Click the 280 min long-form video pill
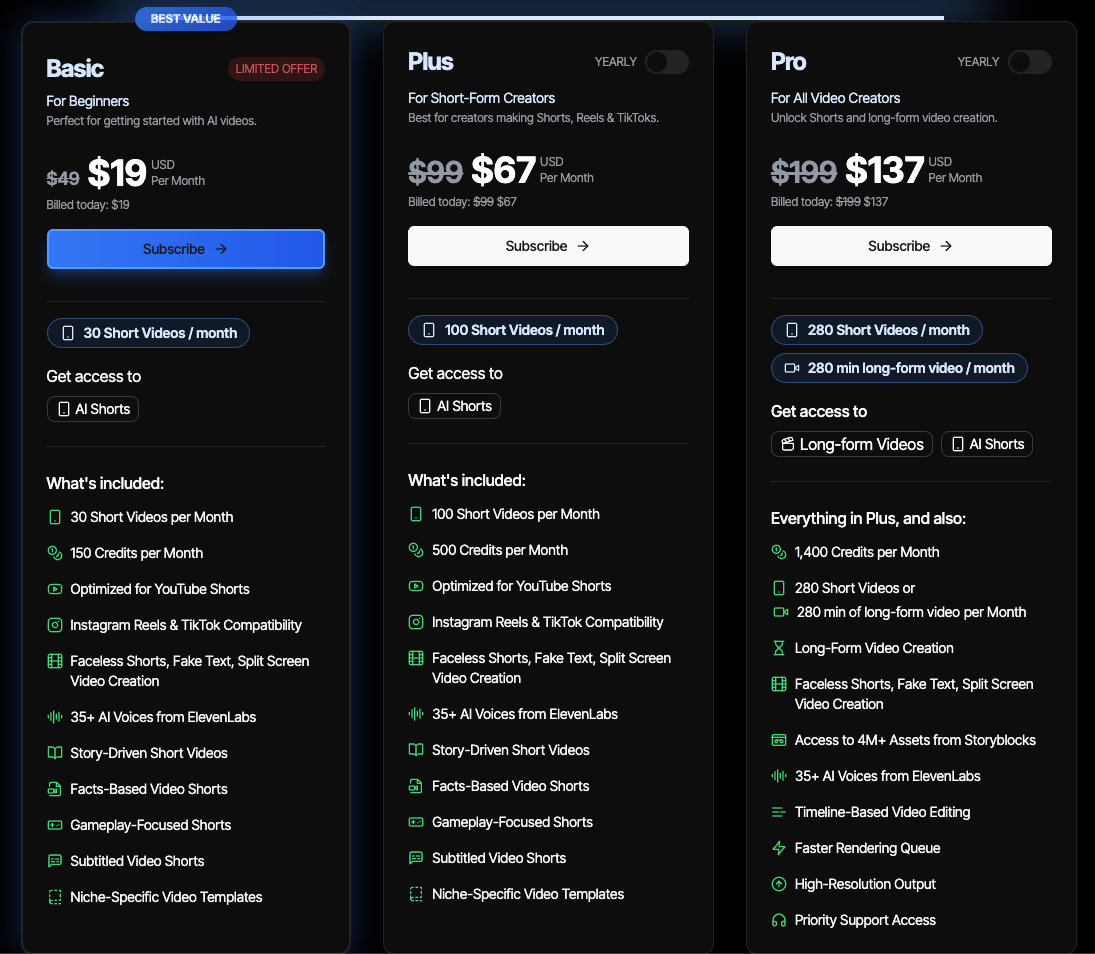Viewport: 1095px width, 954px height. point(899,368)
